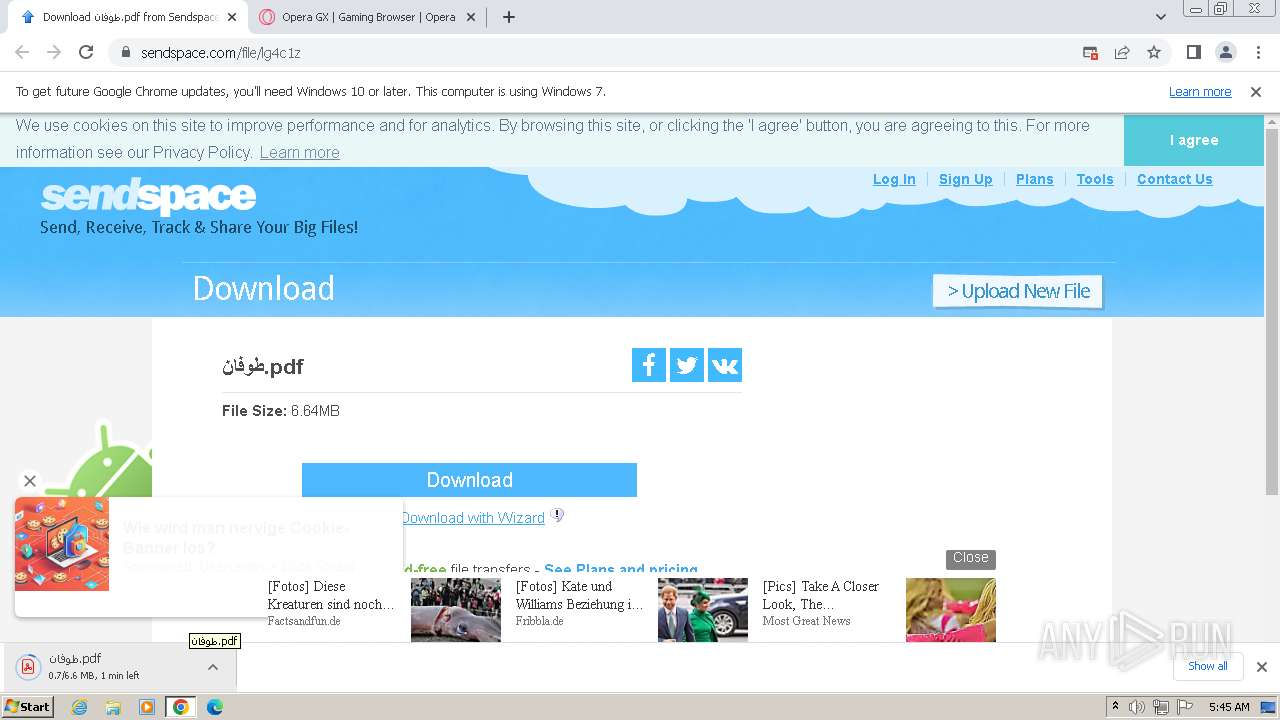Close the downloads shelf
1280x720 pixels.
[1262, 667]
